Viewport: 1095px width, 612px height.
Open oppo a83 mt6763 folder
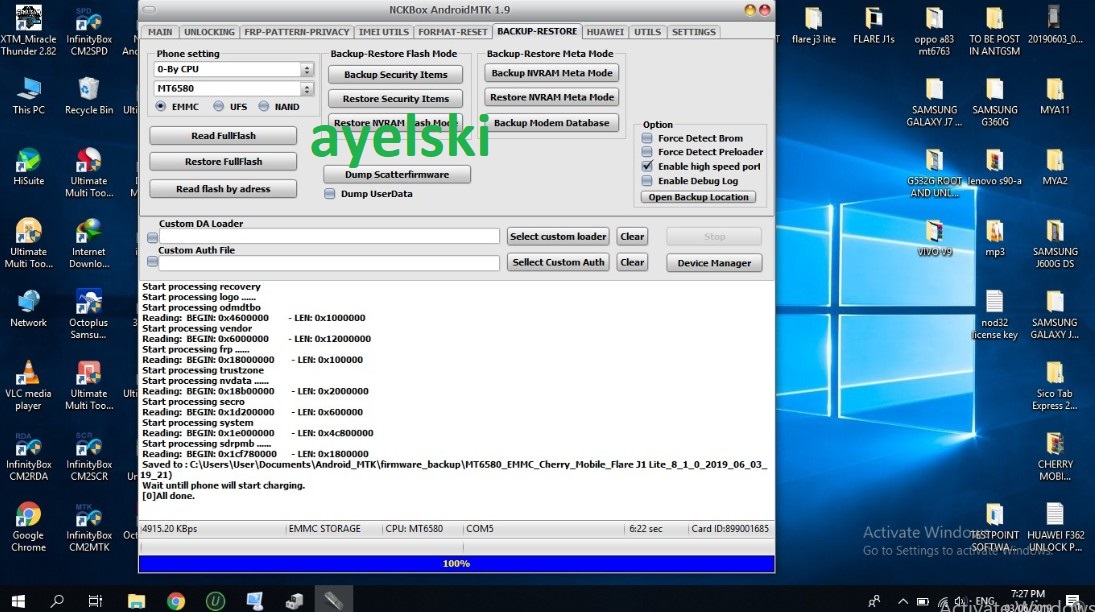[x=934, y=32]
